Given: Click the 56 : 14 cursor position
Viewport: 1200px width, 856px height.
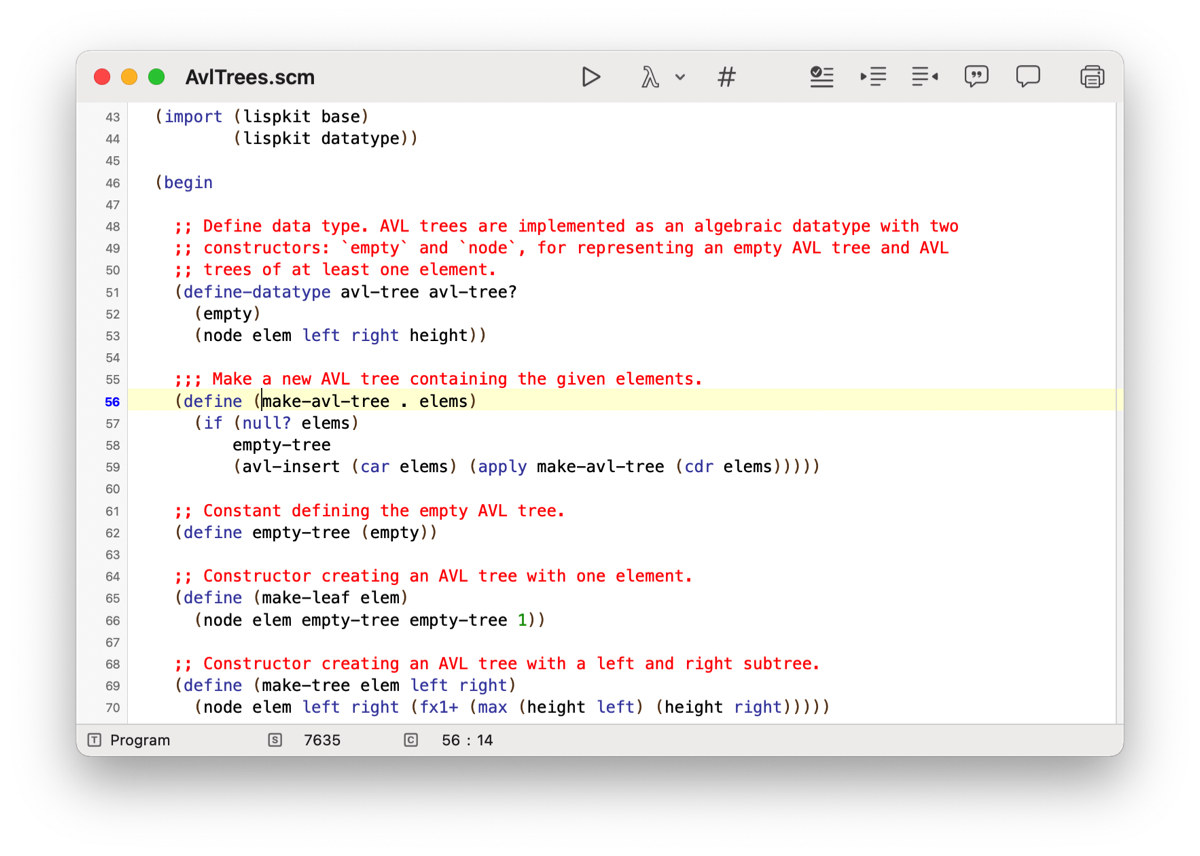Looking at the screenshot, I should tap(467, 740).
